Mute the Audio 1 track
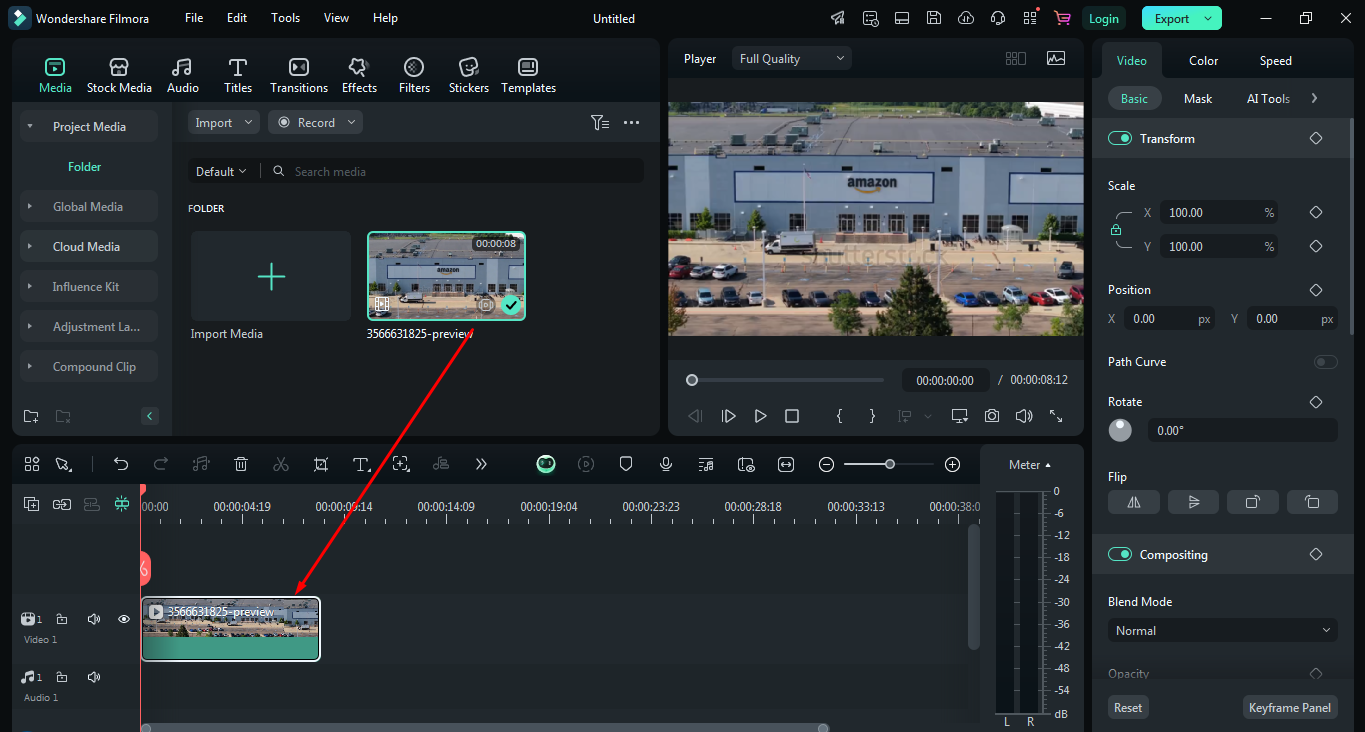Viewport: 1365px width, 732px height. 93,677
